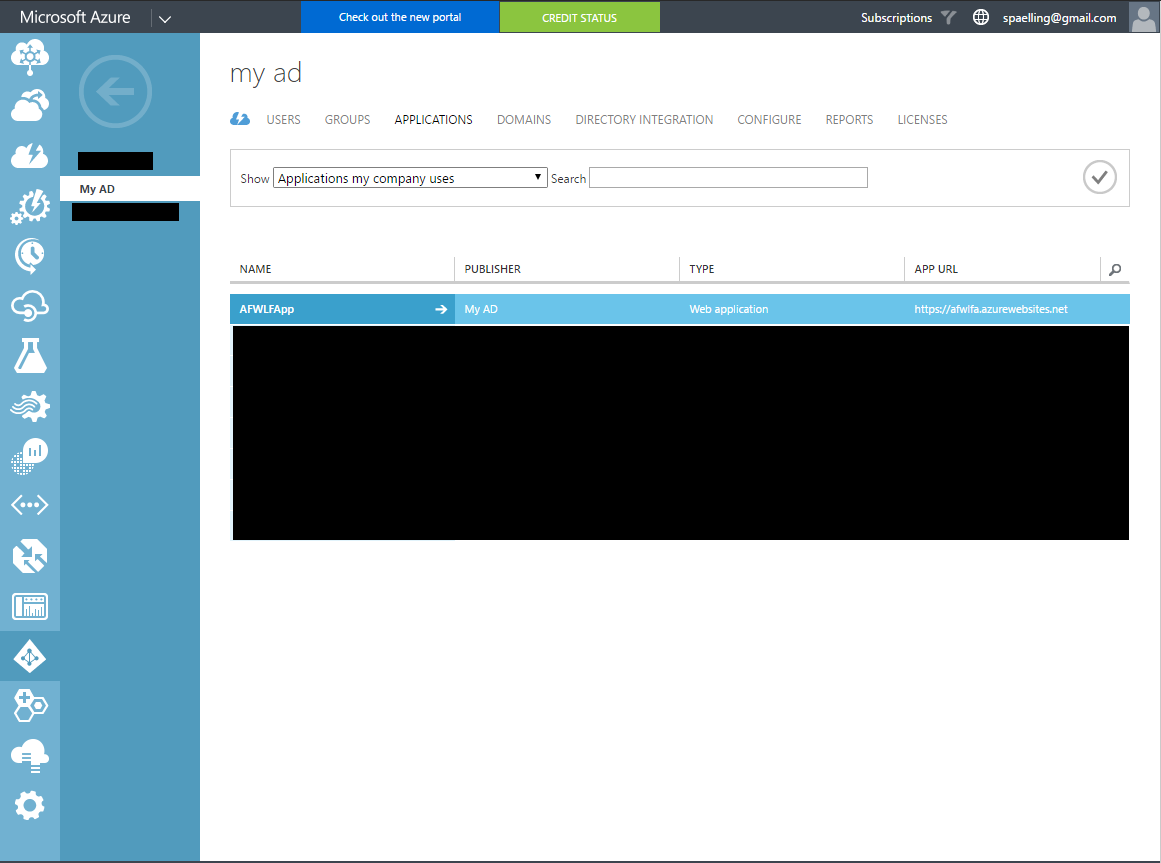Click the Subscriptions filter funnel icon

point(948,17)
